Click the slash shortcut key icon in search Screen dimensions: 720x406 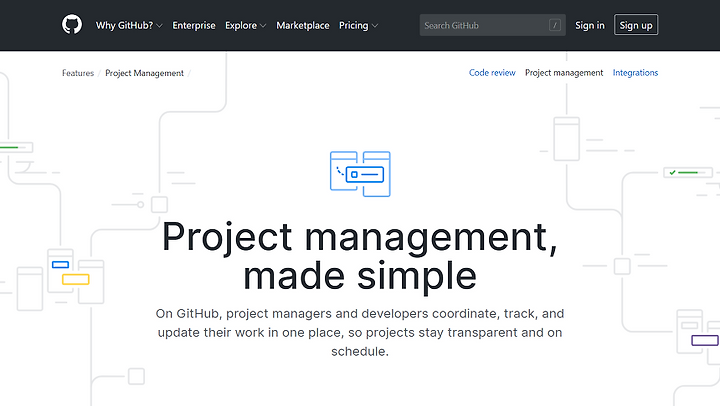tap(555, 25)
